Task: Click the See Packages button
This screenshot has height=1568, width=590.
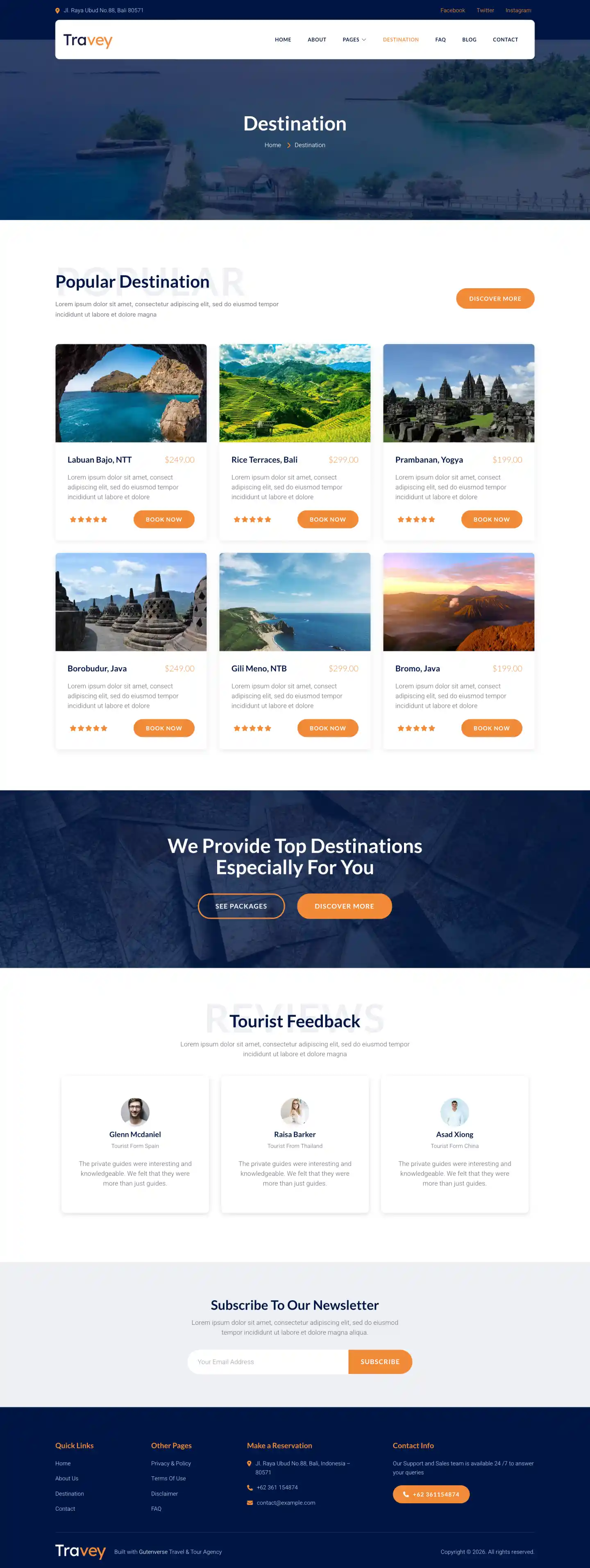Action: 241,906
